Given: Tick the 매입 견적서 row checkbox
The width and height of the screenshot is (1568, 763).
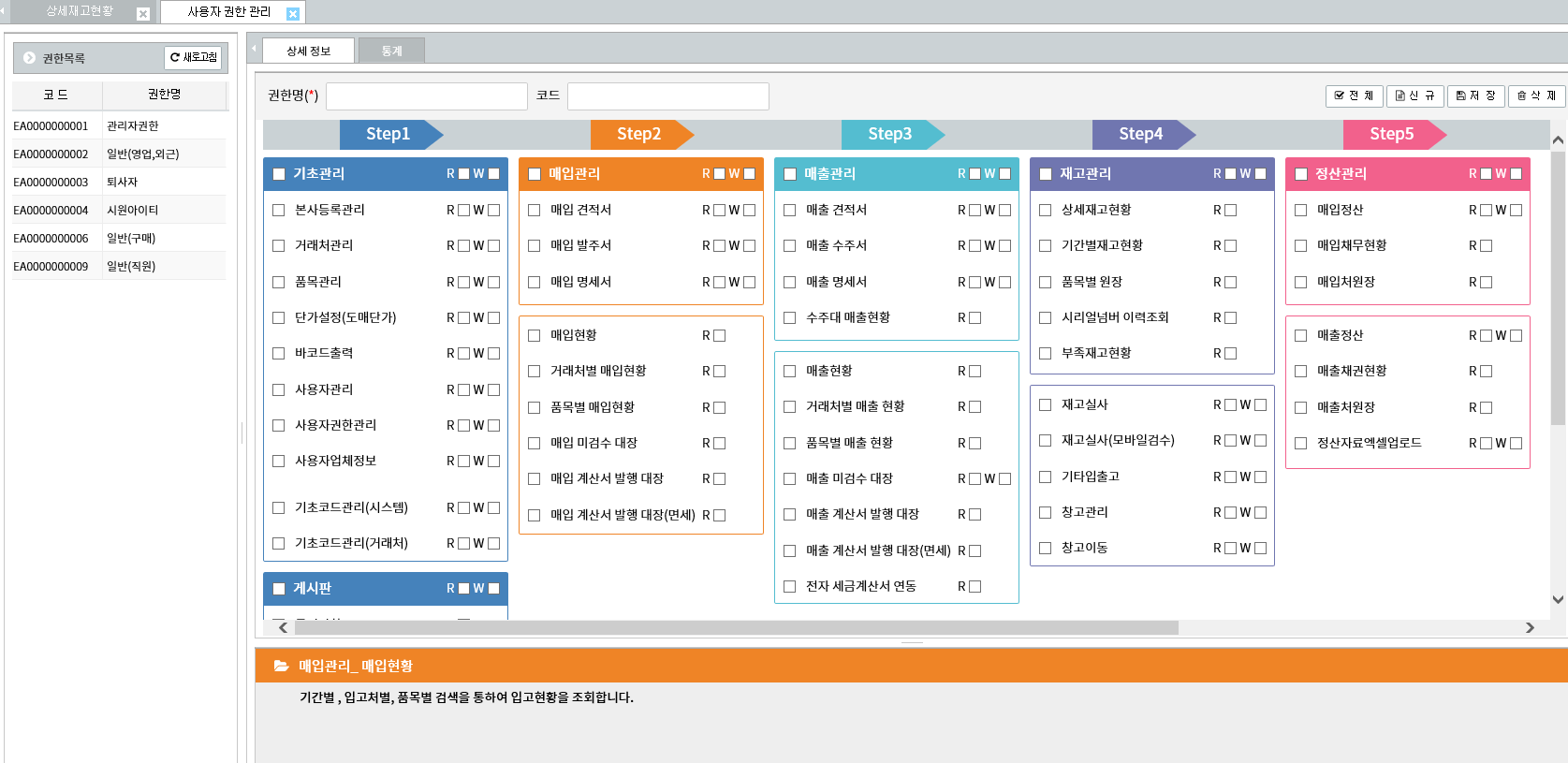Looking at the screenshot, I should (x=534, y=211).
